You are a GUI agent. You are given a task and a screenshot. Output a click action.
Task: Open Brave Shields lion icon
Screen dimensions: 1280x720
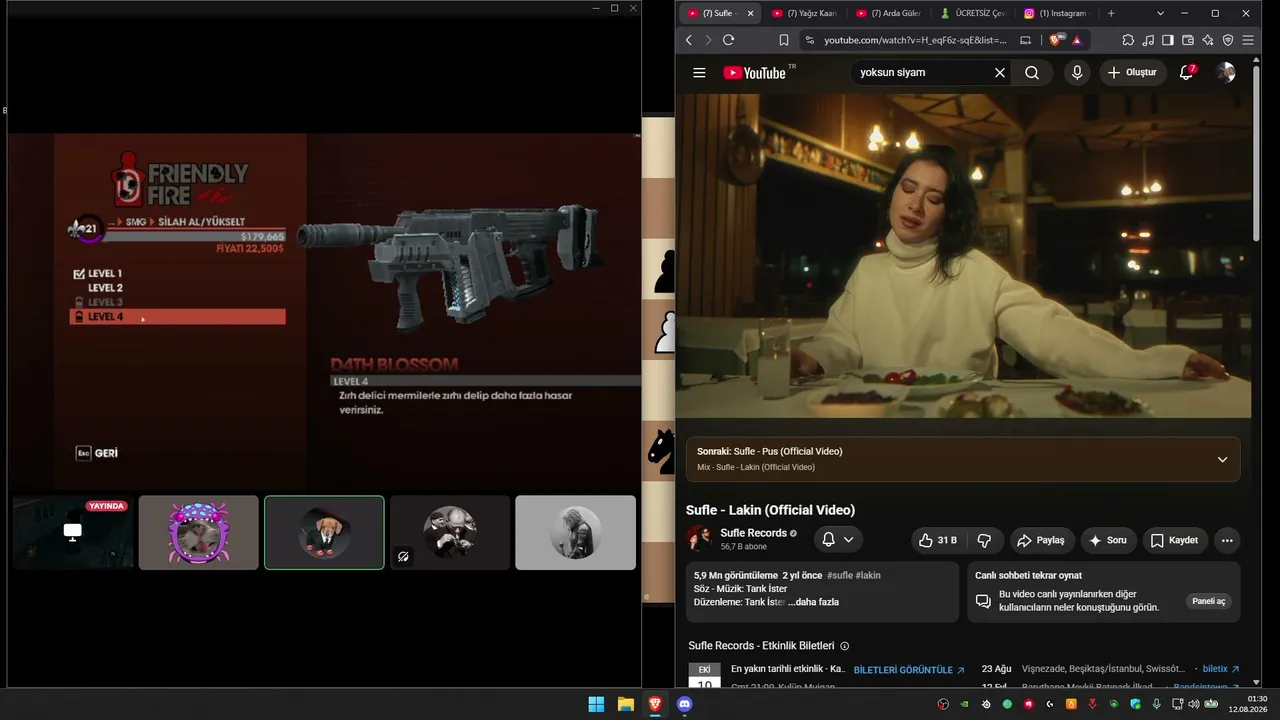(x=1056, y=40)
